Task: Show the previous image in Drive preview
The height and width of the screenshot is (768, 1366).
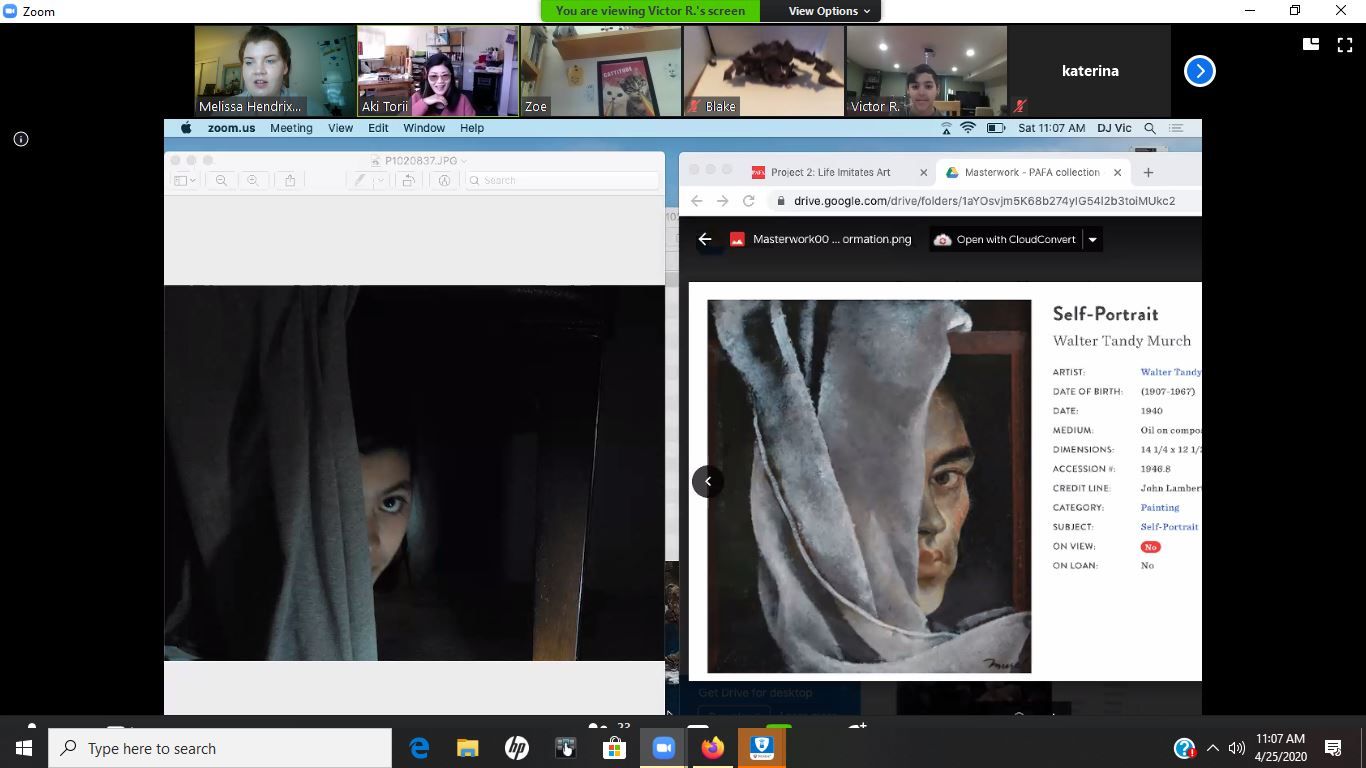Action: coord(708,481)
